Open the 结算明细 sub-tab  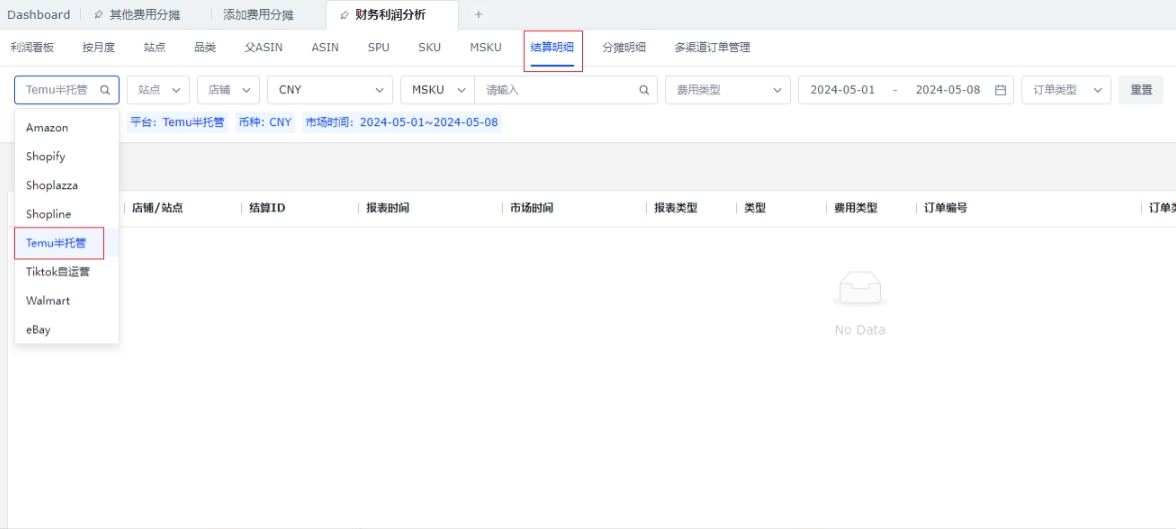click(553, 47)
